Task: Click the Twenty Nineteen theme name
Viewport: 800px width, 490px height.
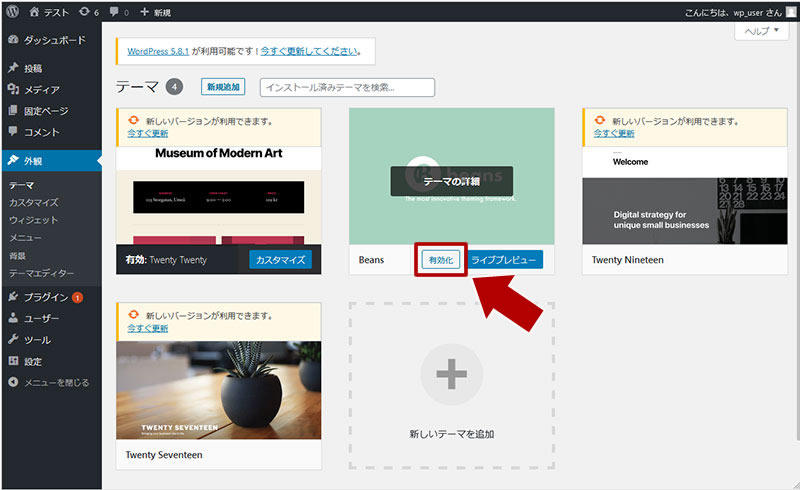Action: point(628,260)
